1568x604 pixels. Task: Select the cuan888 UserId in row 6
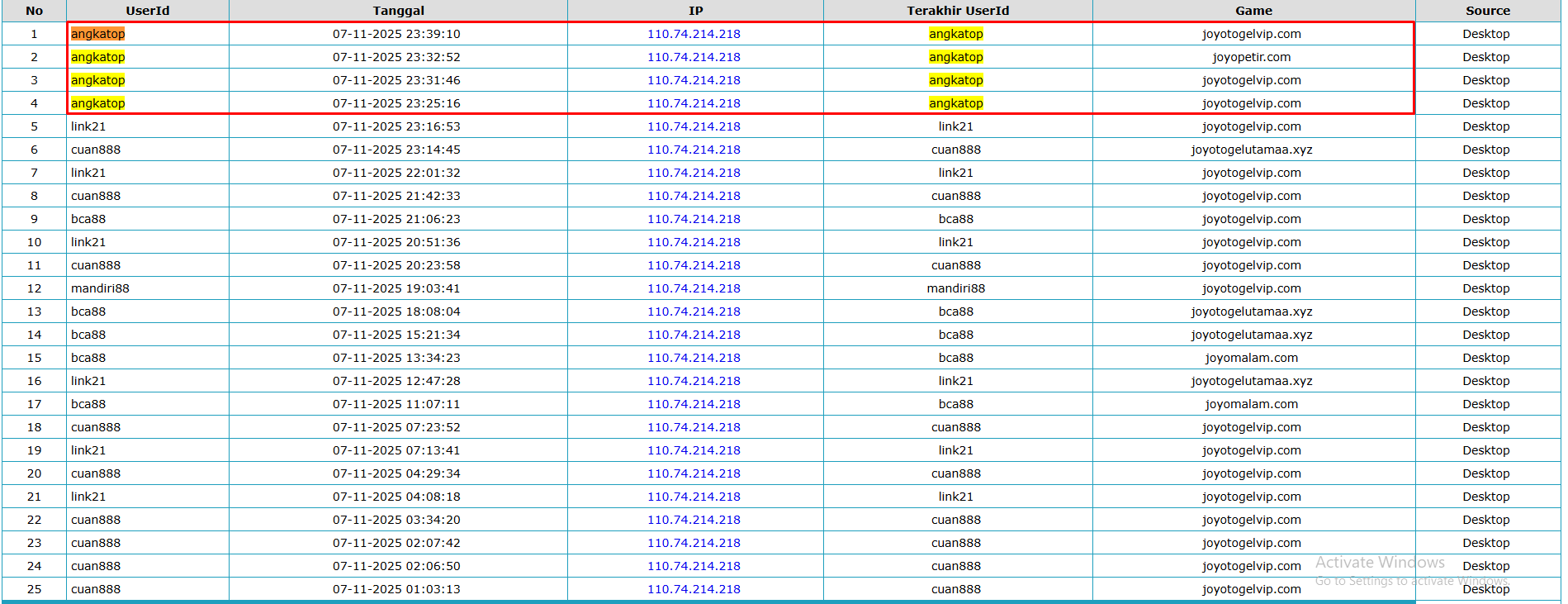(96, 150)
